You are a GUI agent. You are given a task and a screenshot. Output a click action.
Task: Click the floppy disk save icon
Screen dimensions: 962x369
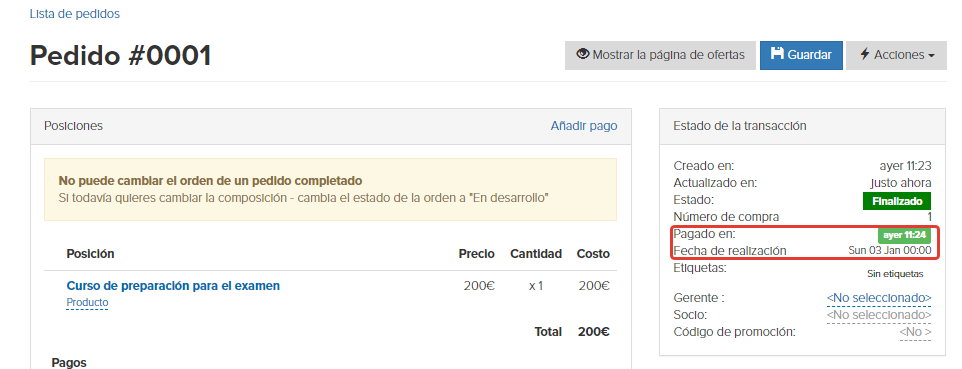coord(777,54)
